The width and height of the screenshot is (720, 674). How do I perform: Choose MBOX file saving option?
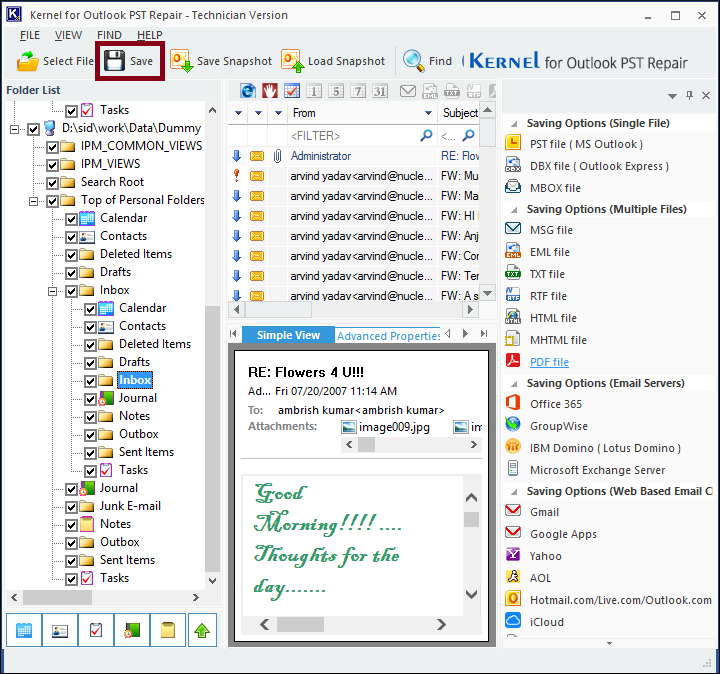pyautogui.click(x=555, y=188)
